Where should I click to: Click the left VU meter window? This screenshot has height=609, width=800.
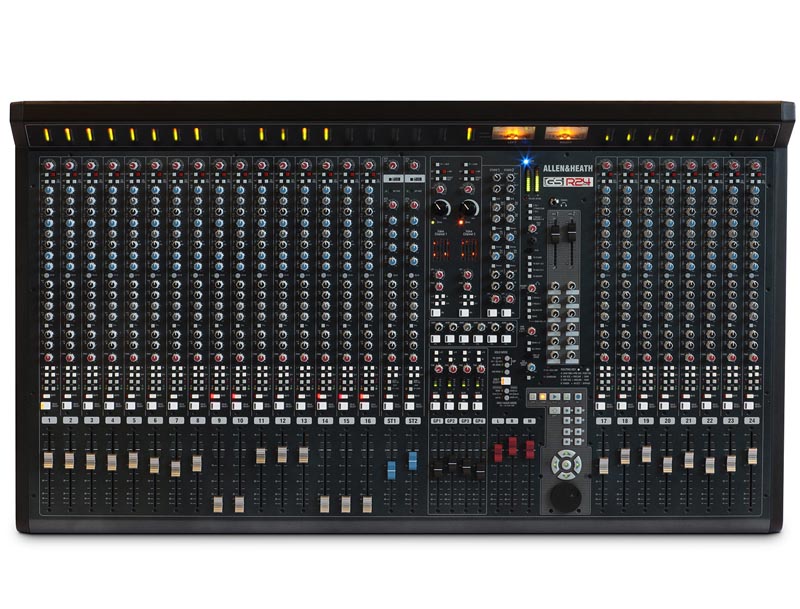pyautogui.click(x=513, y=134)
